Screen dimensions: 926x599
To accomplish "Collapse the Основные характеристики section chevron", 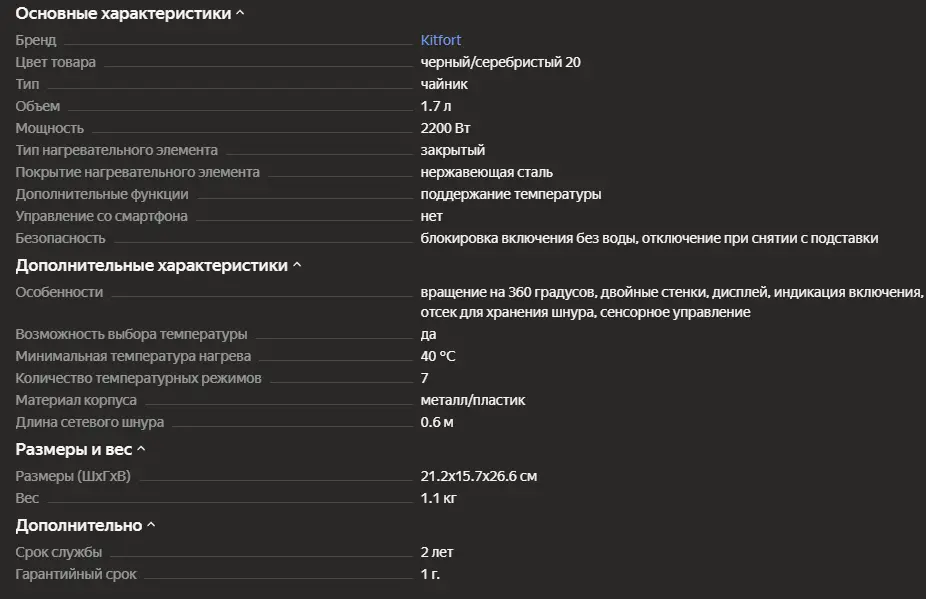I will (239, 14).
